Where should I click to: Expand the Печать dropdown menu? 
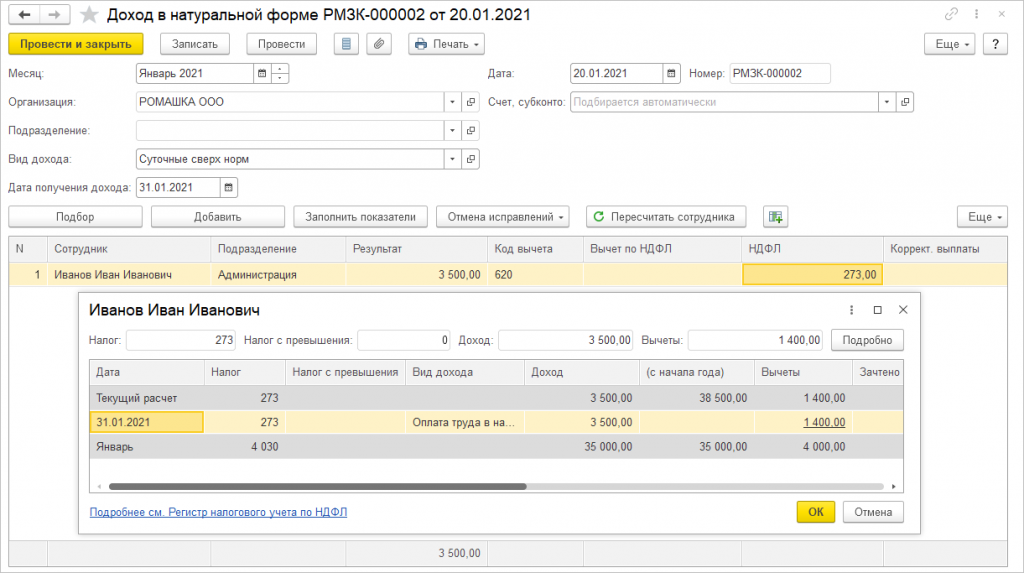pos(446,44)
